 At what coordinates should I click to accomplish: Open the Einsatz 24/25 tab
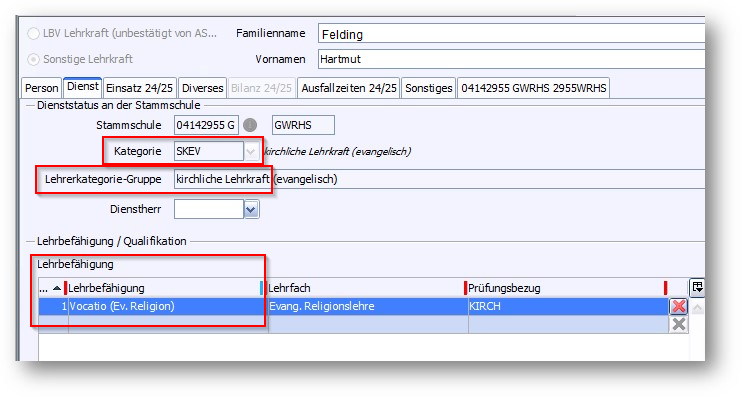140,88
